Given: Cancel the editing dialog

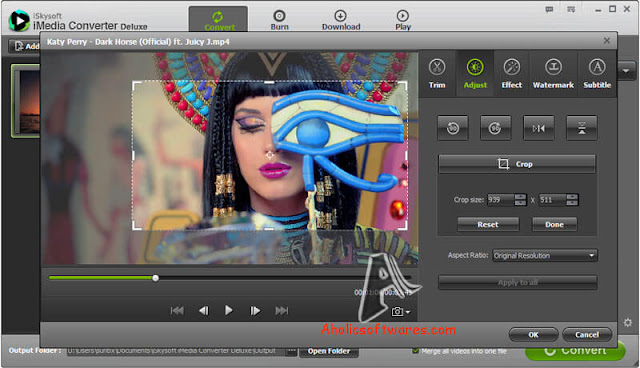Looking at the screenshot, I should pyautogui.click(x=587, y=335).
